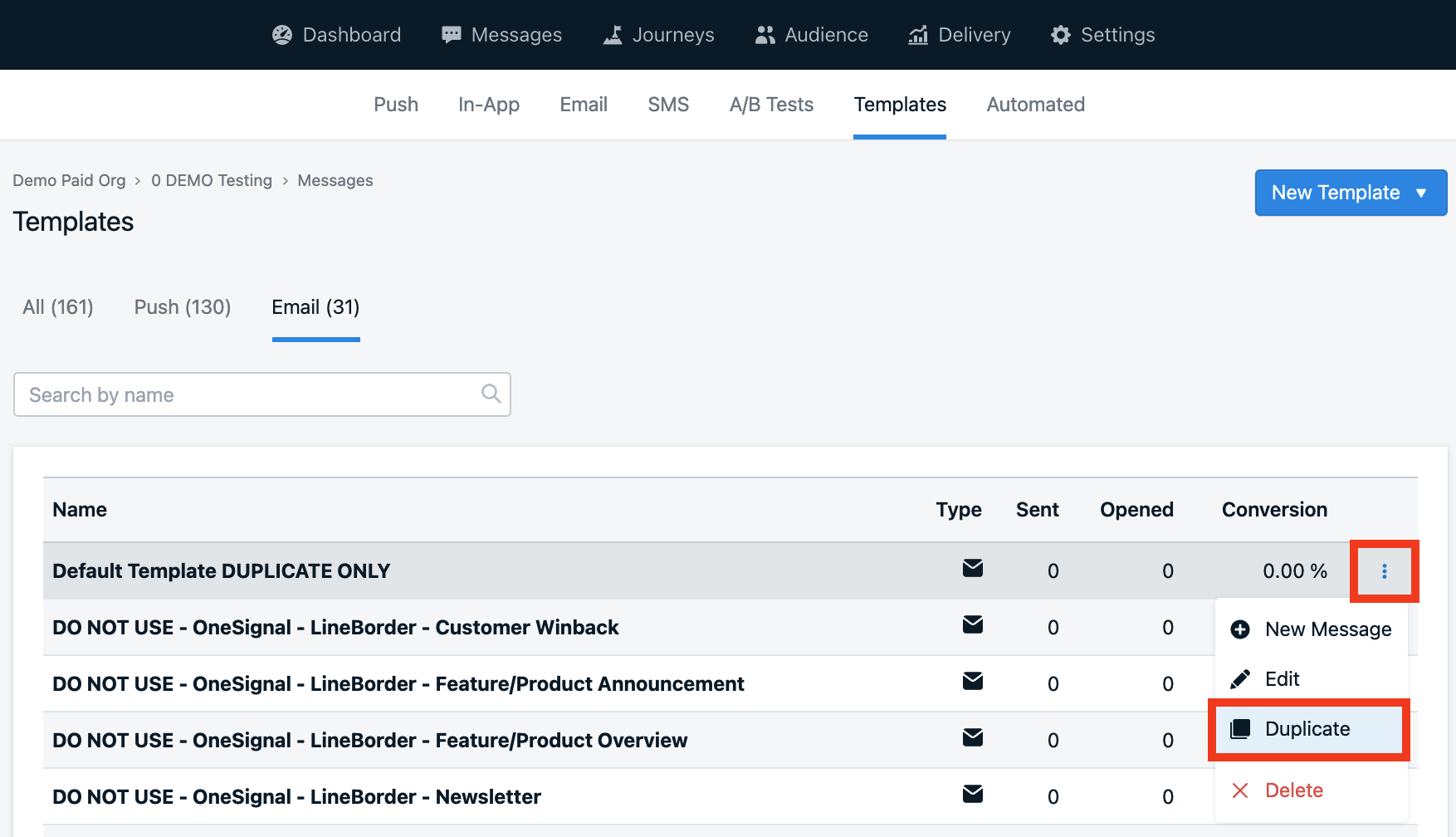Focus the Search by name field

(x=262, y=394)
